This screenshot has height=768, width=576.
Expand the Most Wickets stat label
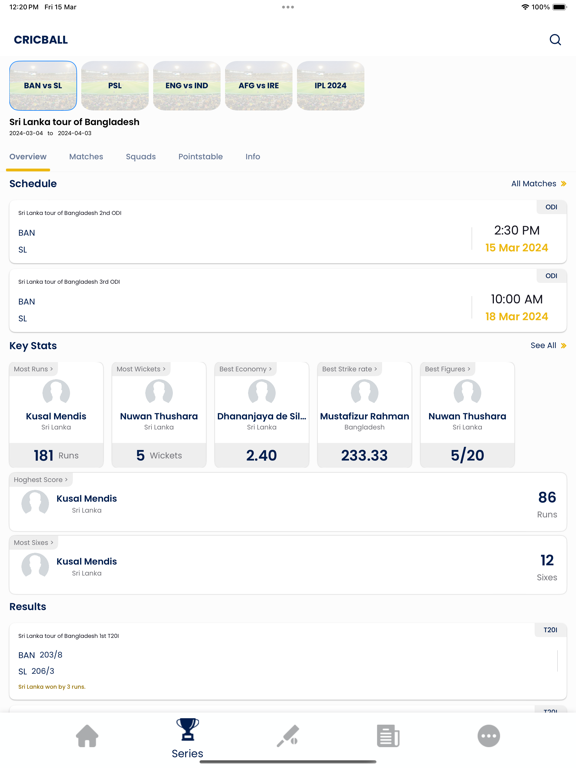141,369
